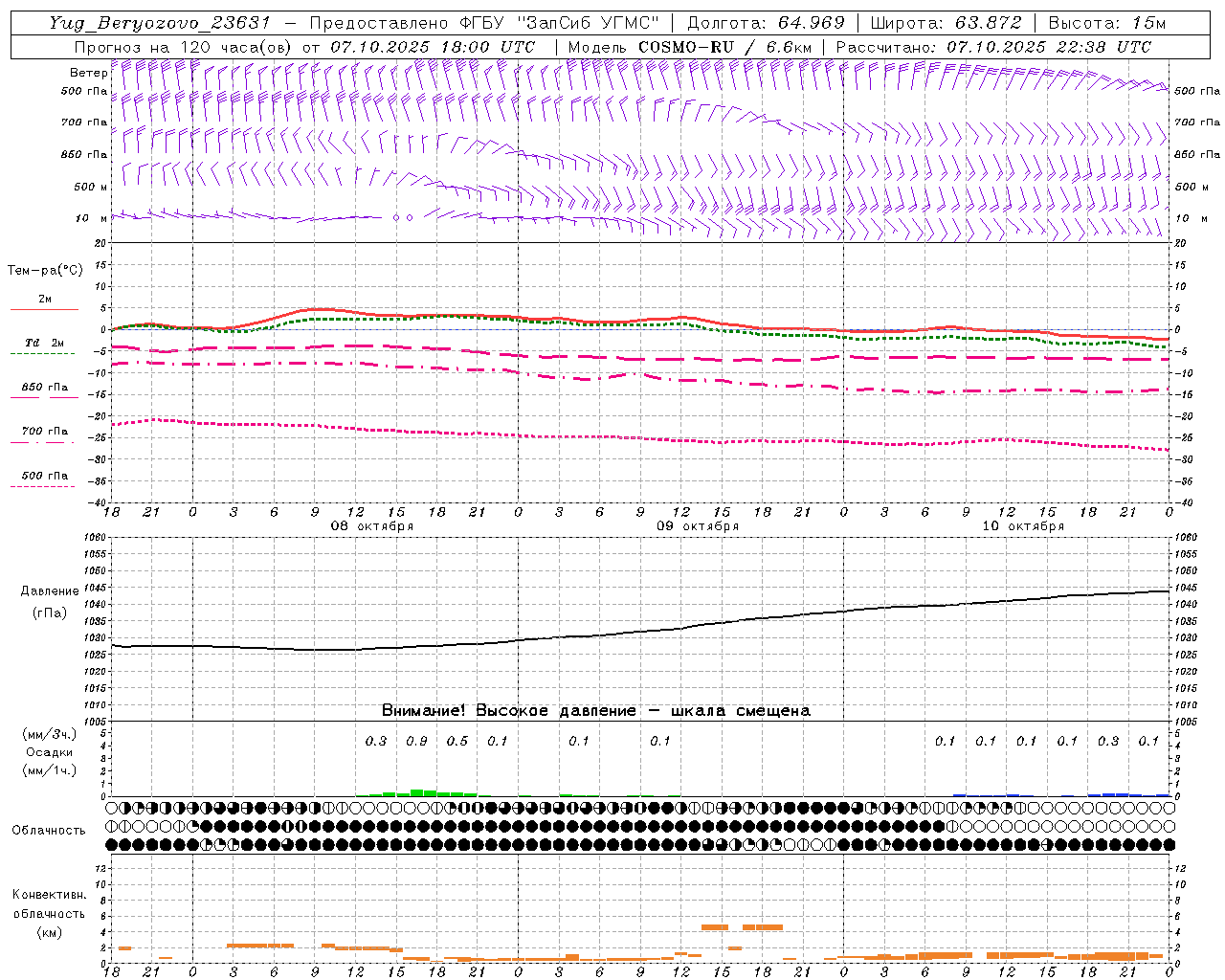Click the '08 октября' date label
The image size is (1225, 980).
click(x=372, y=526)
